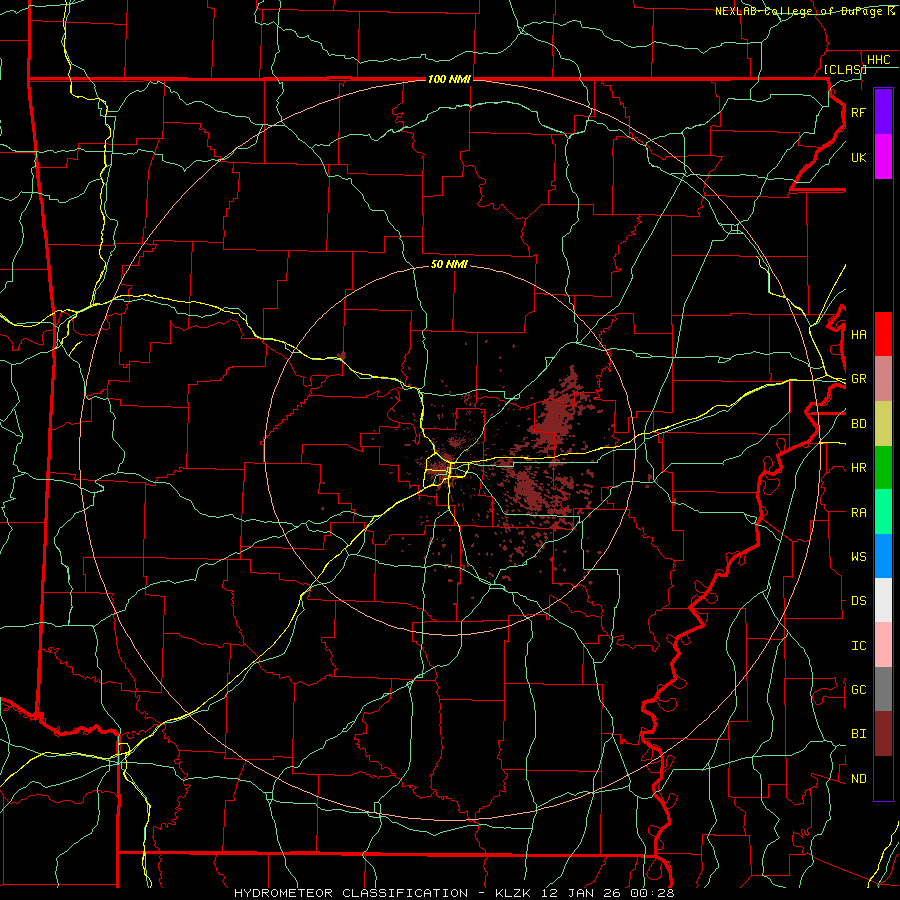Click the GR legend label

[858, 379]
